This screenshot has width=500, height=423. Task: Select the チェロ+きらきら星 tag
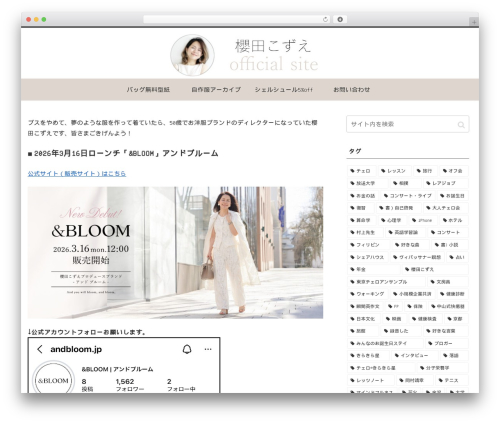pos(381,368)
